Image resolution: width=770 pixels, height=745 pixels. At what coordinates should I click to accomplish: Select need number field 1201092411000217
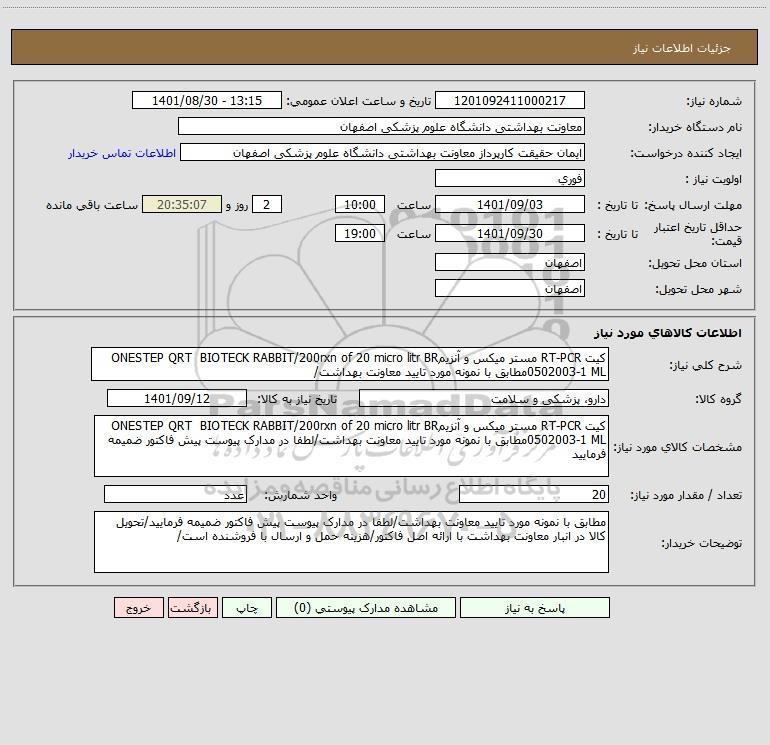coord(510,100)
